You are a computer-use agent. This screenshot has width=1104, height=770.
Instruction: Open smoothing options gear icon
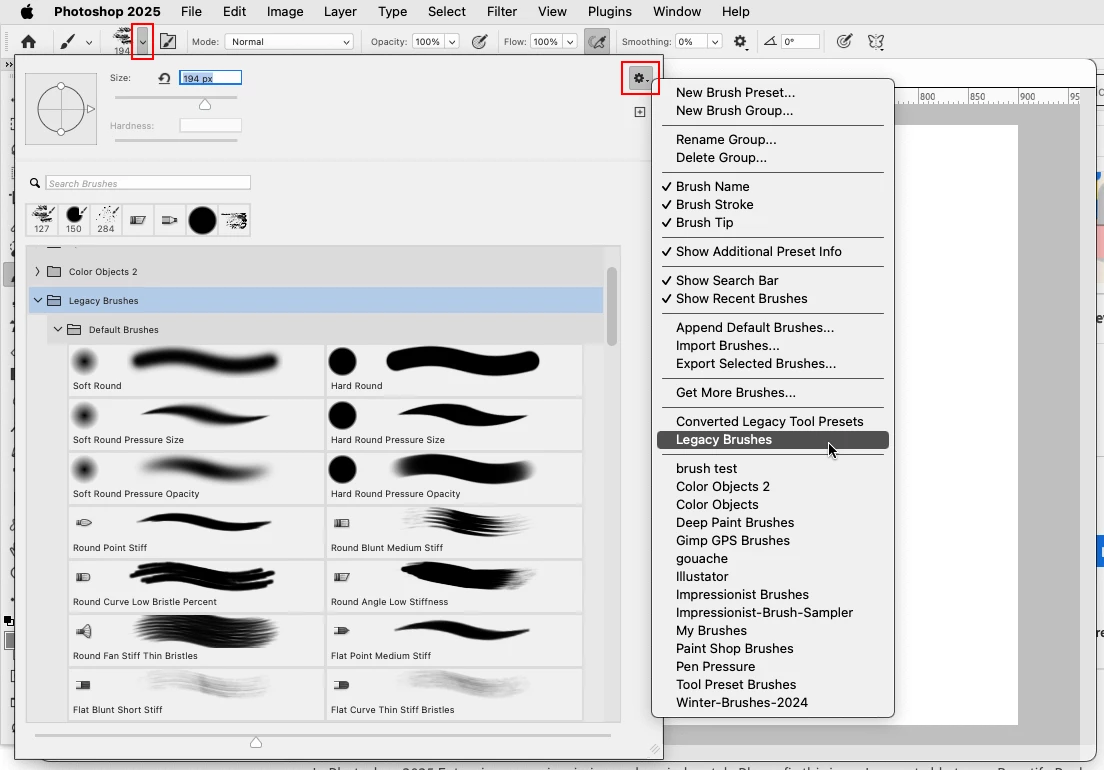[740, 42]
